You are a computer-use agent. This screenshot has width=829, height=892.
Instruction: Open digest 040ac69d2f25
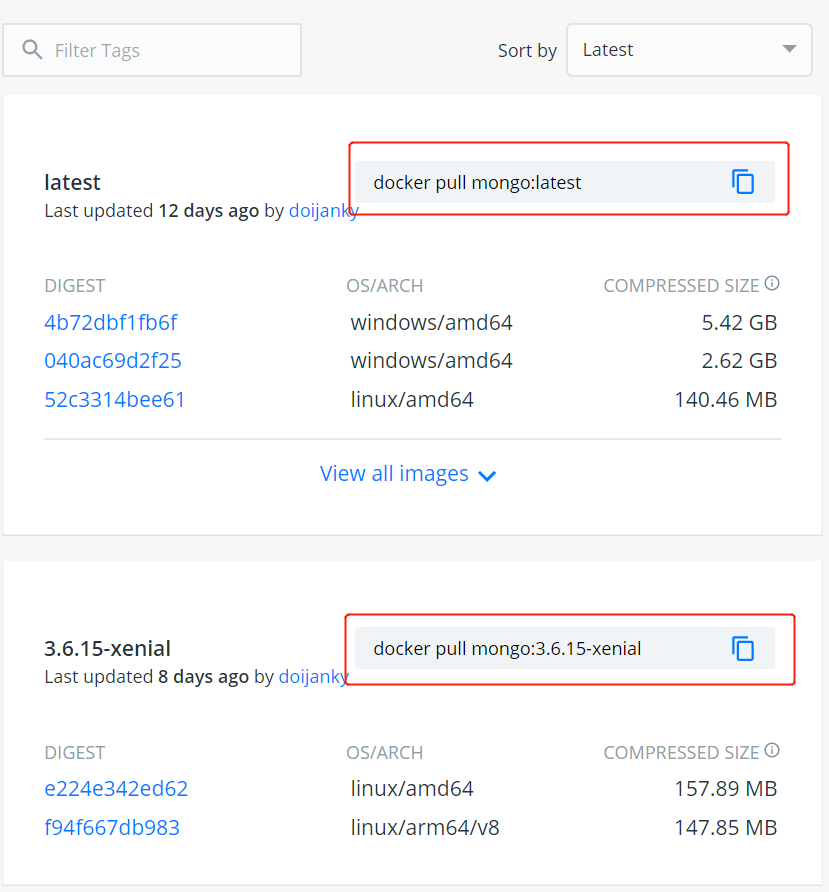pos(112,360)
